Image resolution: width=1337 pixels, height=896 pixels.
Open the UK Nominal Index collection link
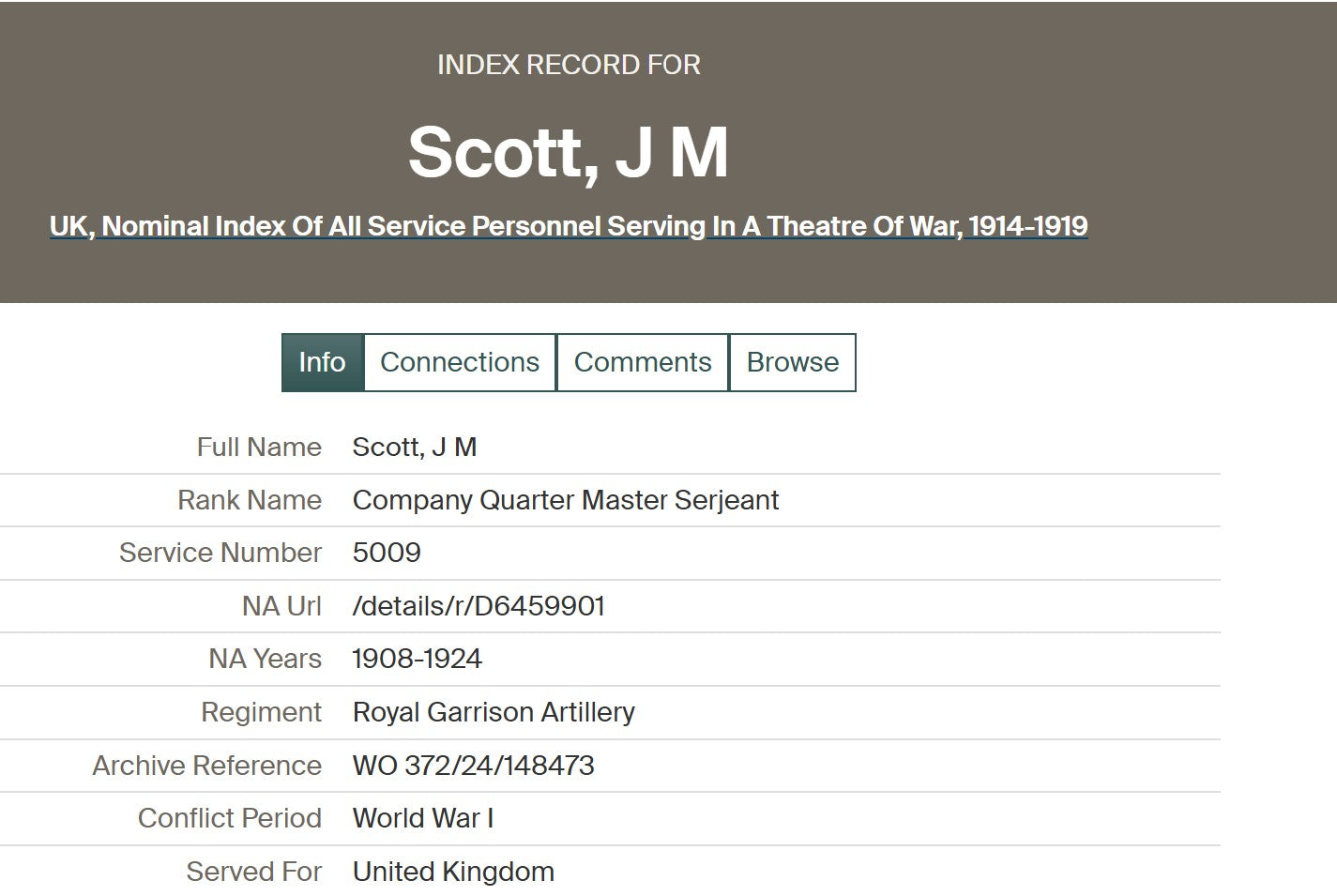pos(569,226)
